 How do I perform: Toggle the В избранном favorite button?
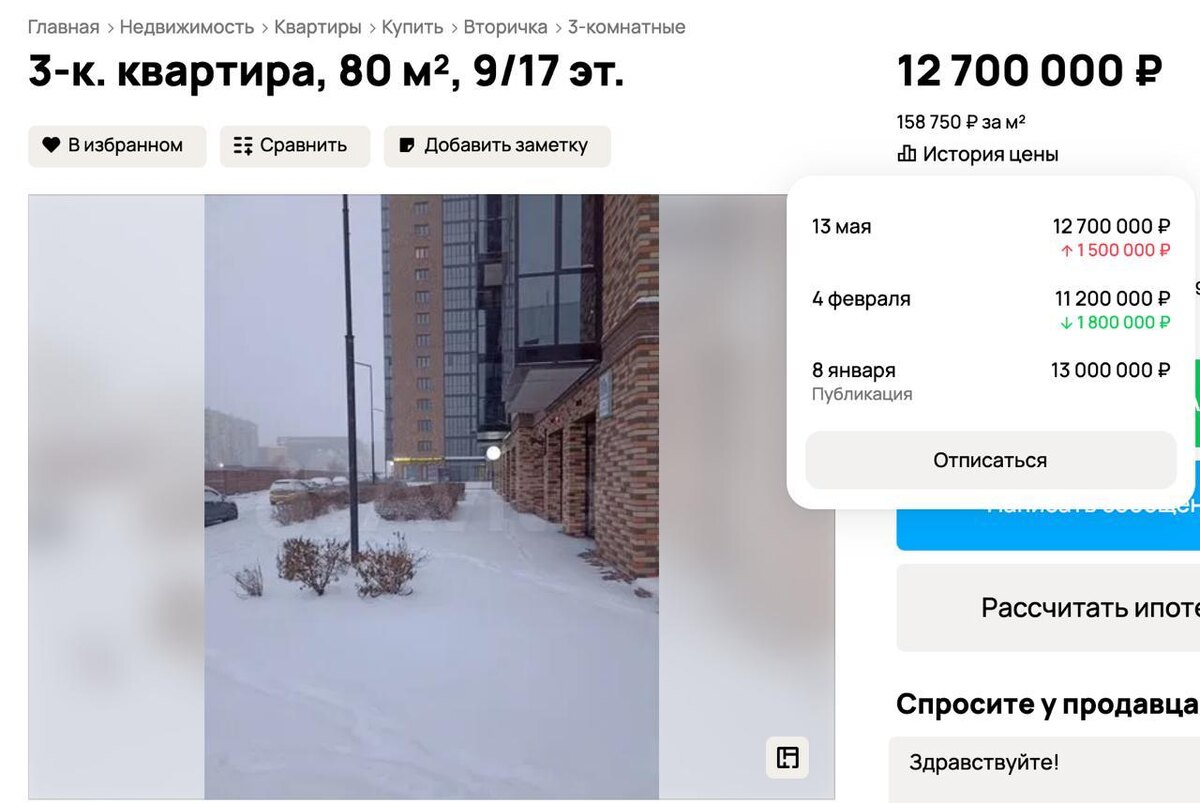tap(117, 146)
